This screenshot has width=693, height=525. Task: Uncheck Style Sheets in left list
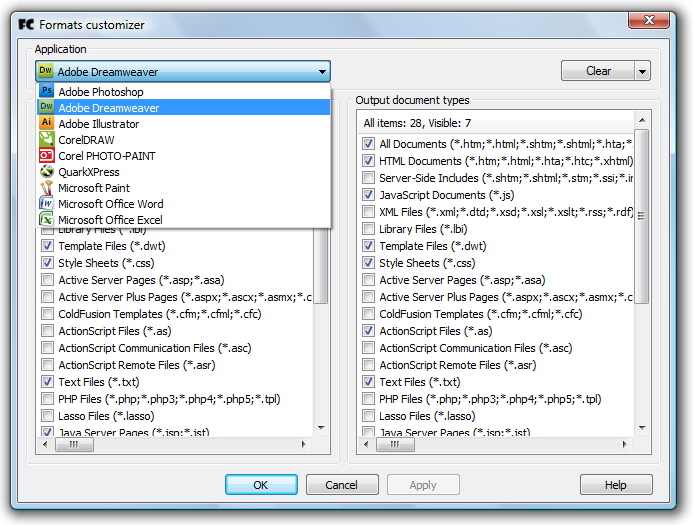(47, 262)
